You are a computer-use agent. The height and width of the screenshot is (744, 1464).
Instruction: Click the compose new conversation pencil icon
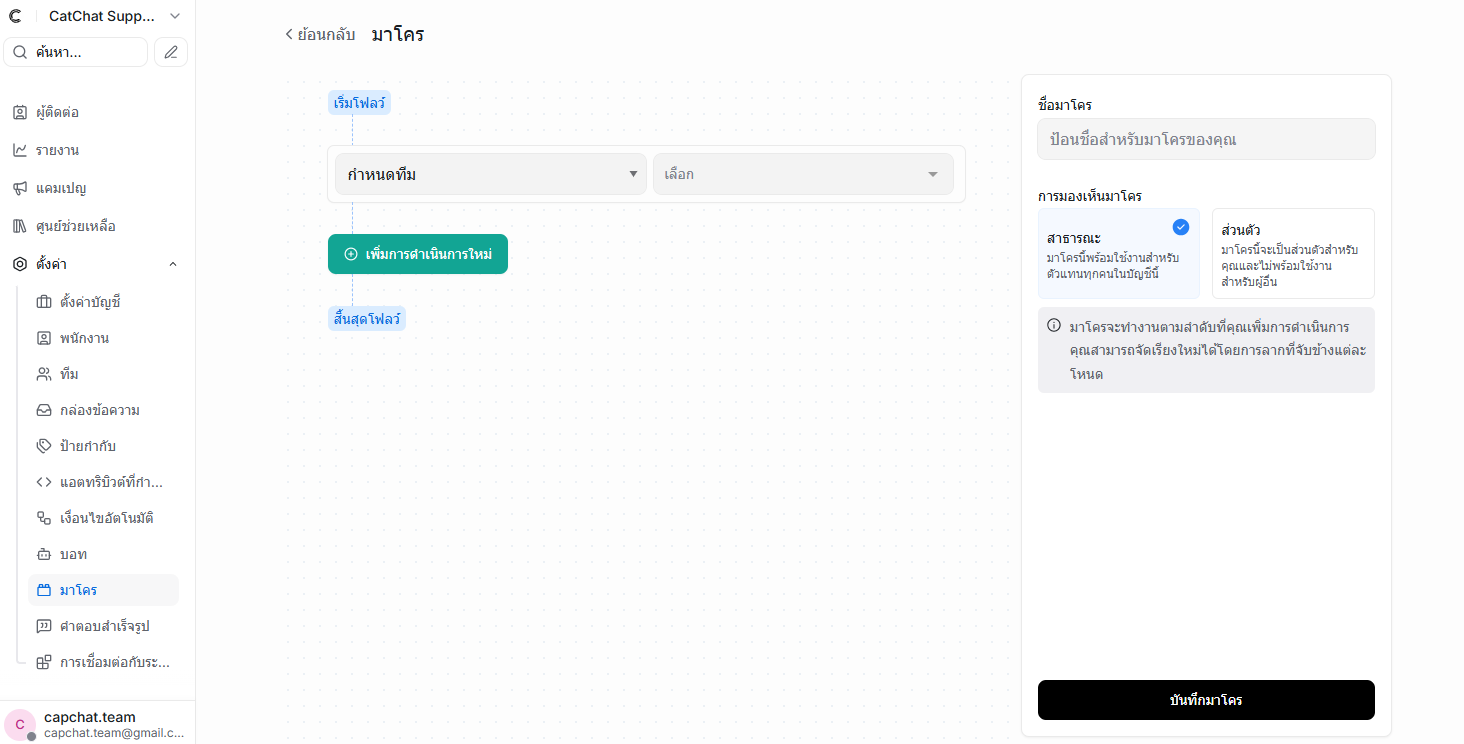(171, 52)
